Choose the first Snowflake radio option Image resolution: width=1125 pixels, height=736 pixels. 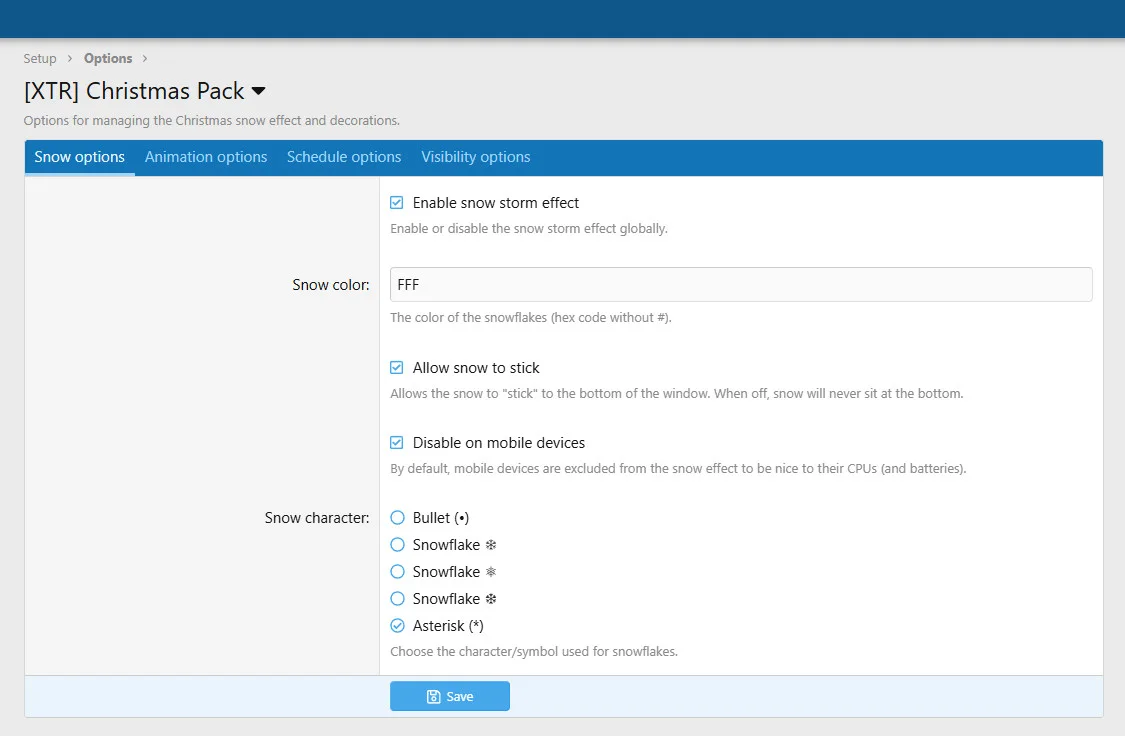397,545
